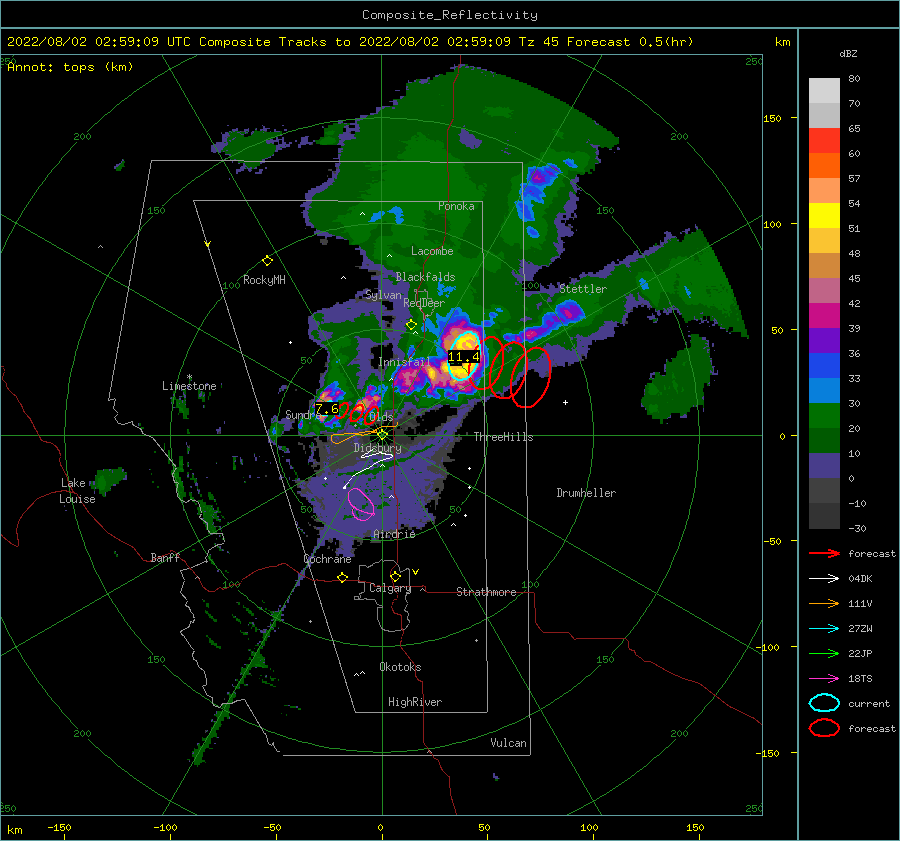
Task: Click the magenta storm ellipse above Airdrie
Action: click(361, 504)
